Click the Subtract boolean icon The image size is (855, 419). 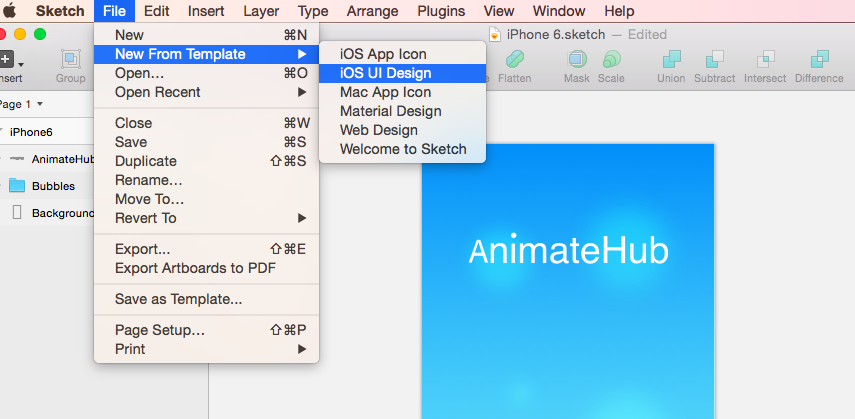[x=715, y=59]
